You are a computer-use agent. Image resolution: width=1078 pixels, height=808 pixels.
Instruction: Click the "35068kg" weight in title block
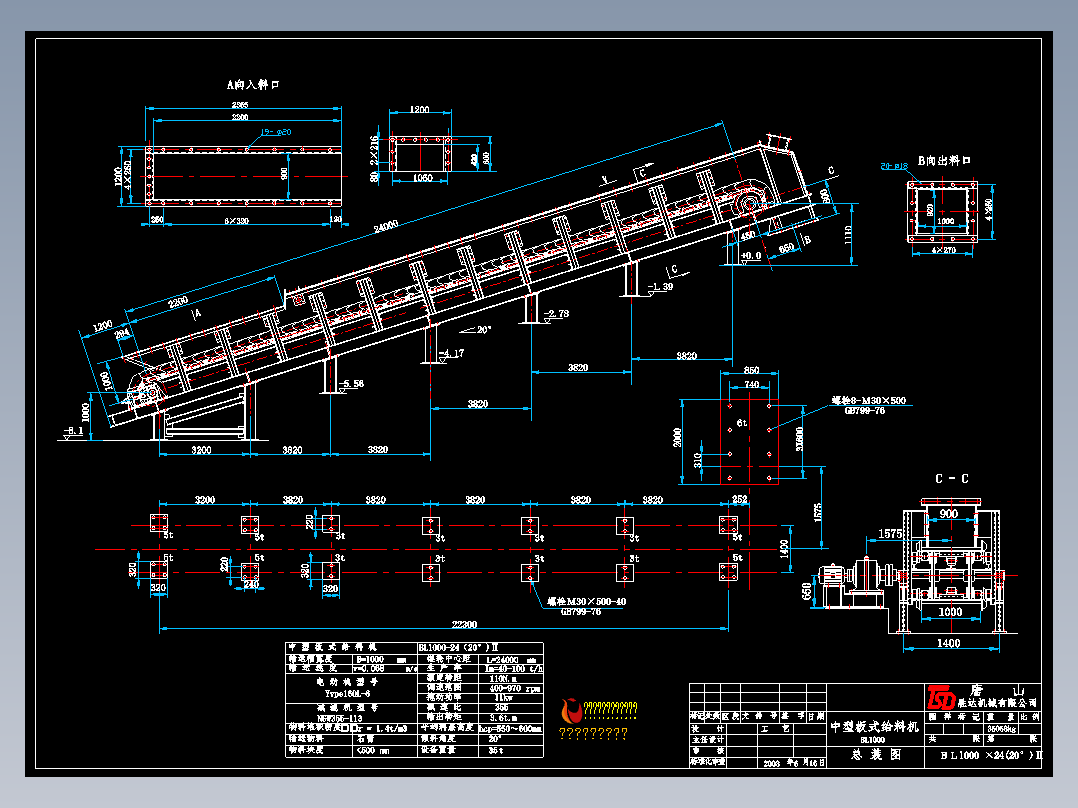pyautogui.click(x=1001, y=728)
